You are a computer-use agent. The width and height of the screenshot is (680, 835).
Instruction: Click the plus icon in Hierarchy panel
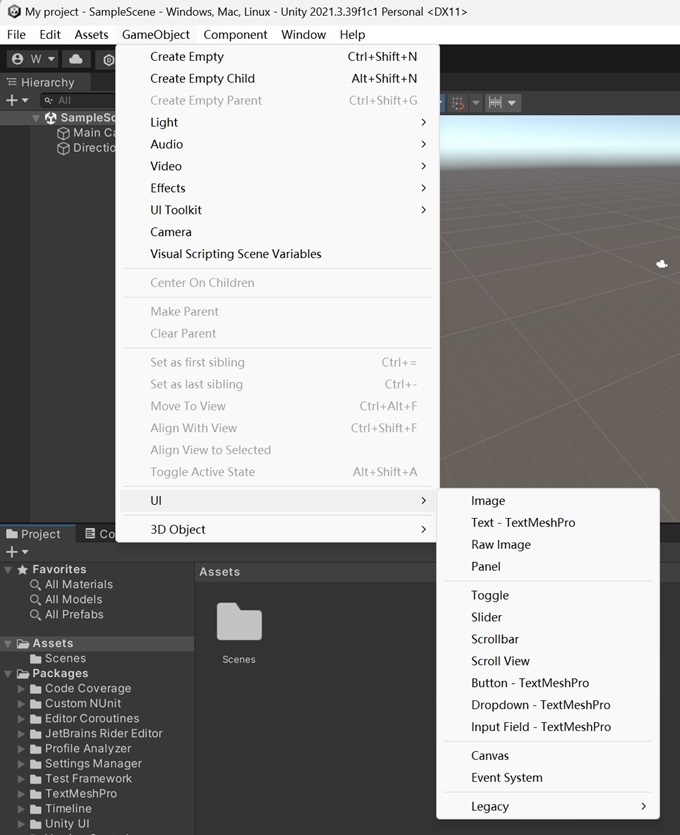coord(12,100)
